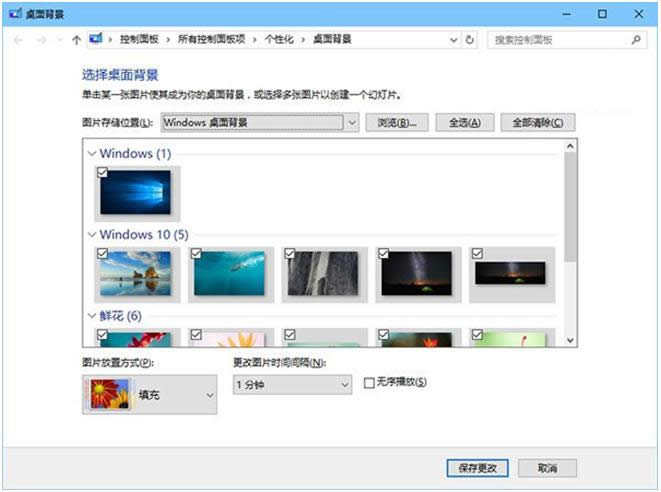Select the underwater swimmer wallpaper thumbnail
The width and height of the screenshot is (661, 492).
229,273
